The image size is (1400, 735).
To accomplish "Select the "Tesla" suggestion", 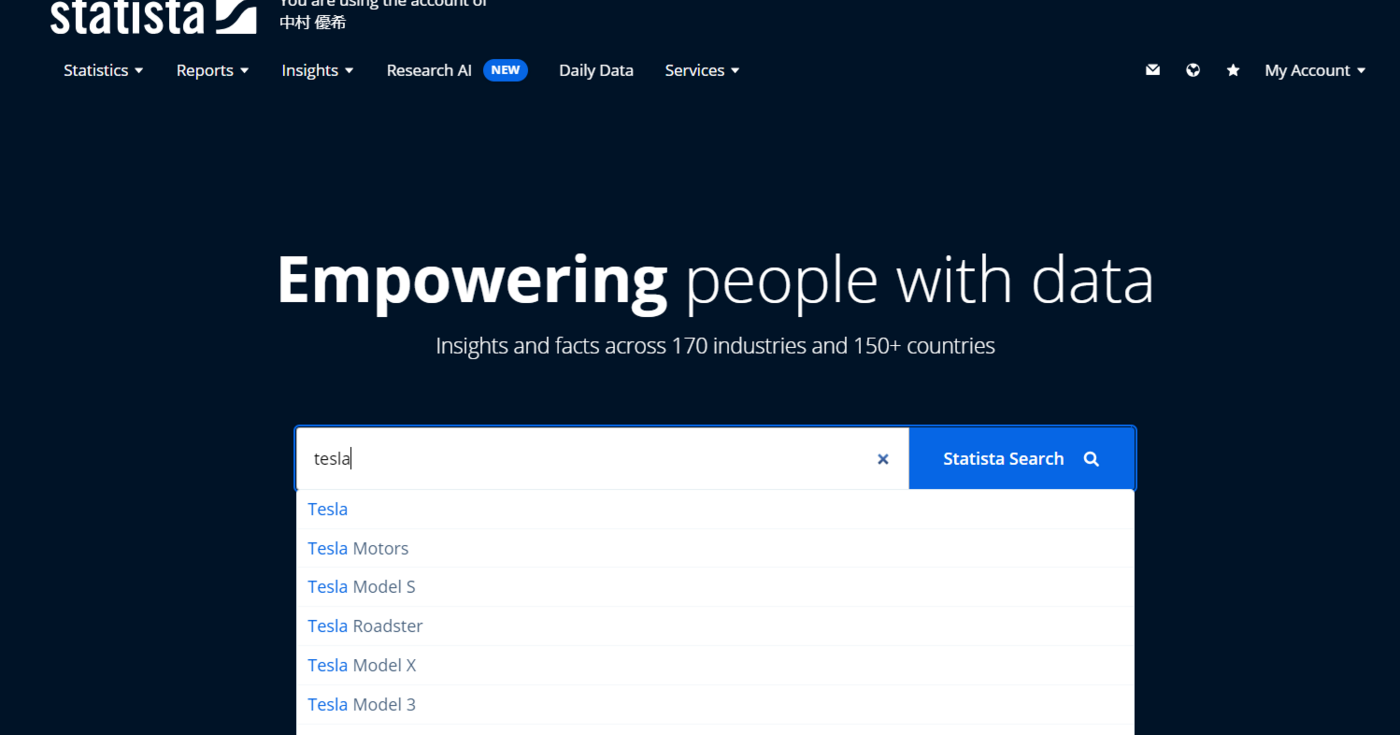I will (328, 509).
